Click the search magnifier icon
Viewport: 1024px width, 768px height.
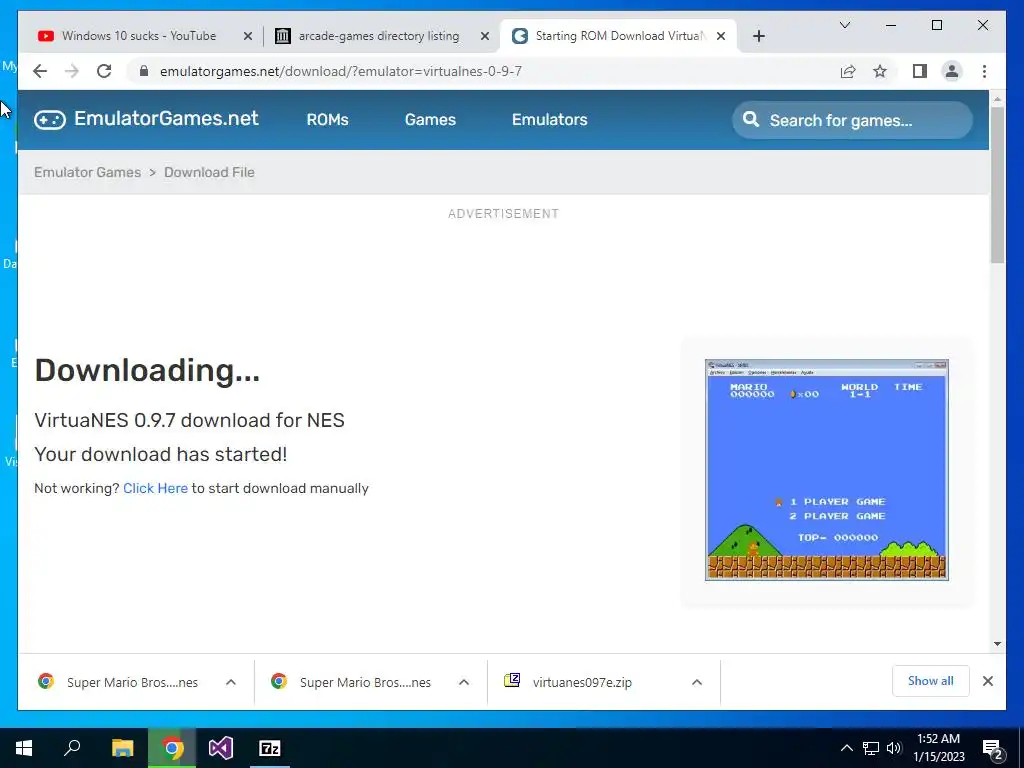(751, 120)
